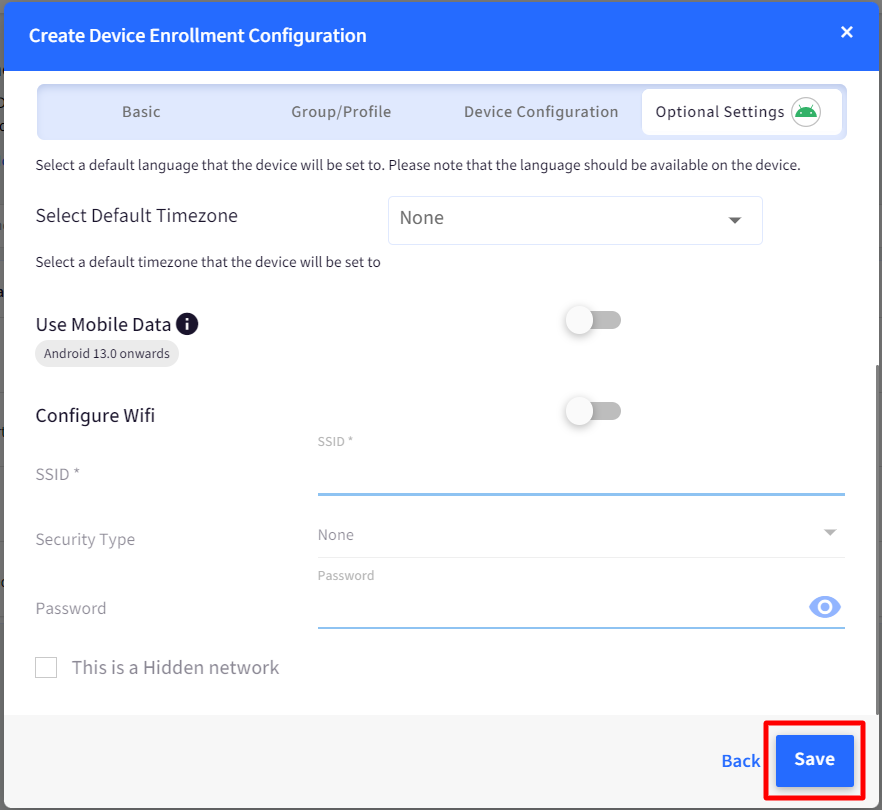This screenshot has height=810, width=882.
Task: Click the Android 13.0 onwards badge
Action: click(x=107, y=354)
